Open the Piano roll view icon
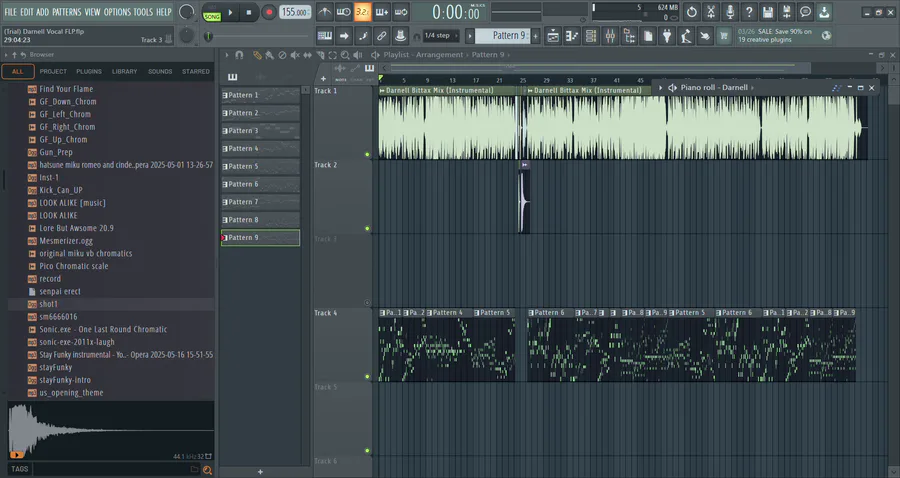900x478 pixels. click(572, 36)
